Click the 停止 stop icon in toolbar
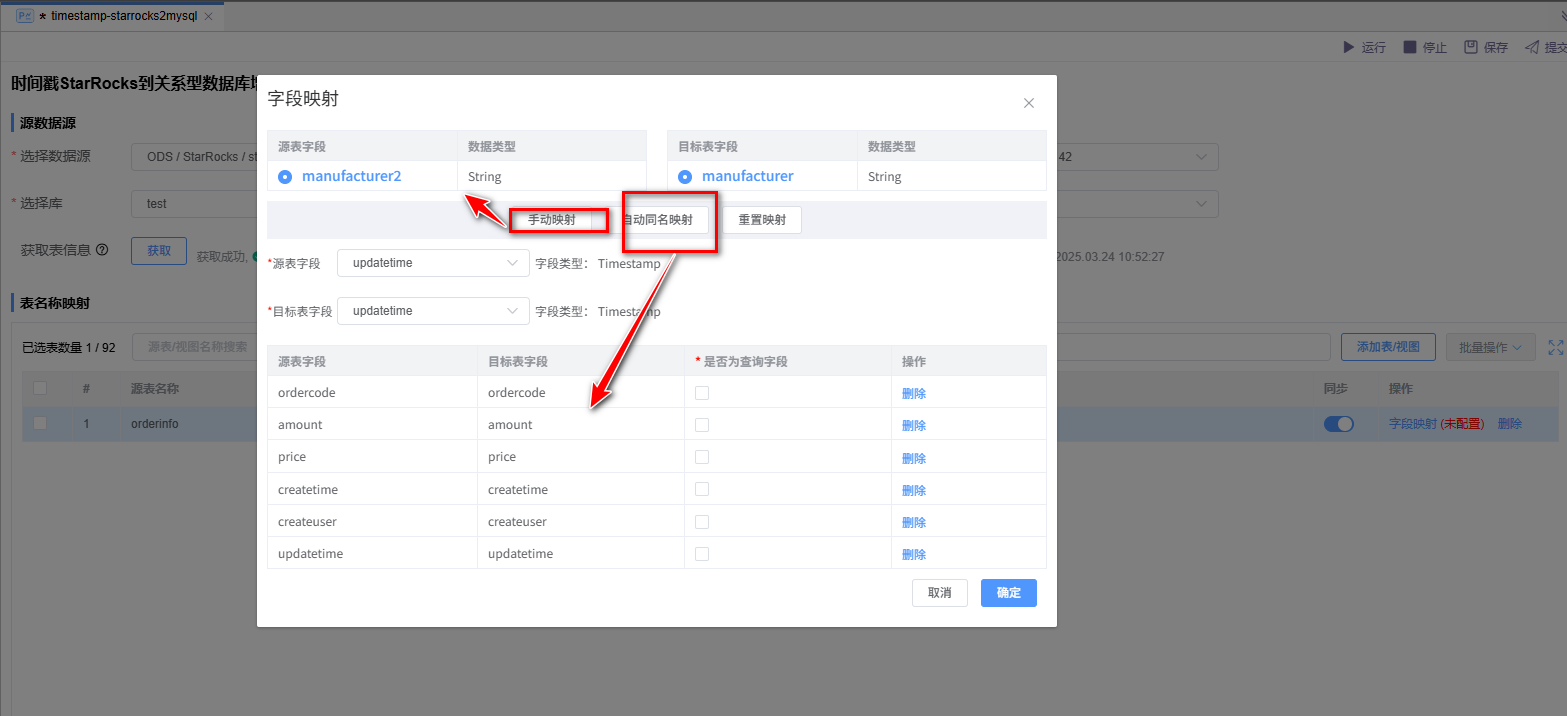1567x716 pixels. click(x=1409, y=47)
